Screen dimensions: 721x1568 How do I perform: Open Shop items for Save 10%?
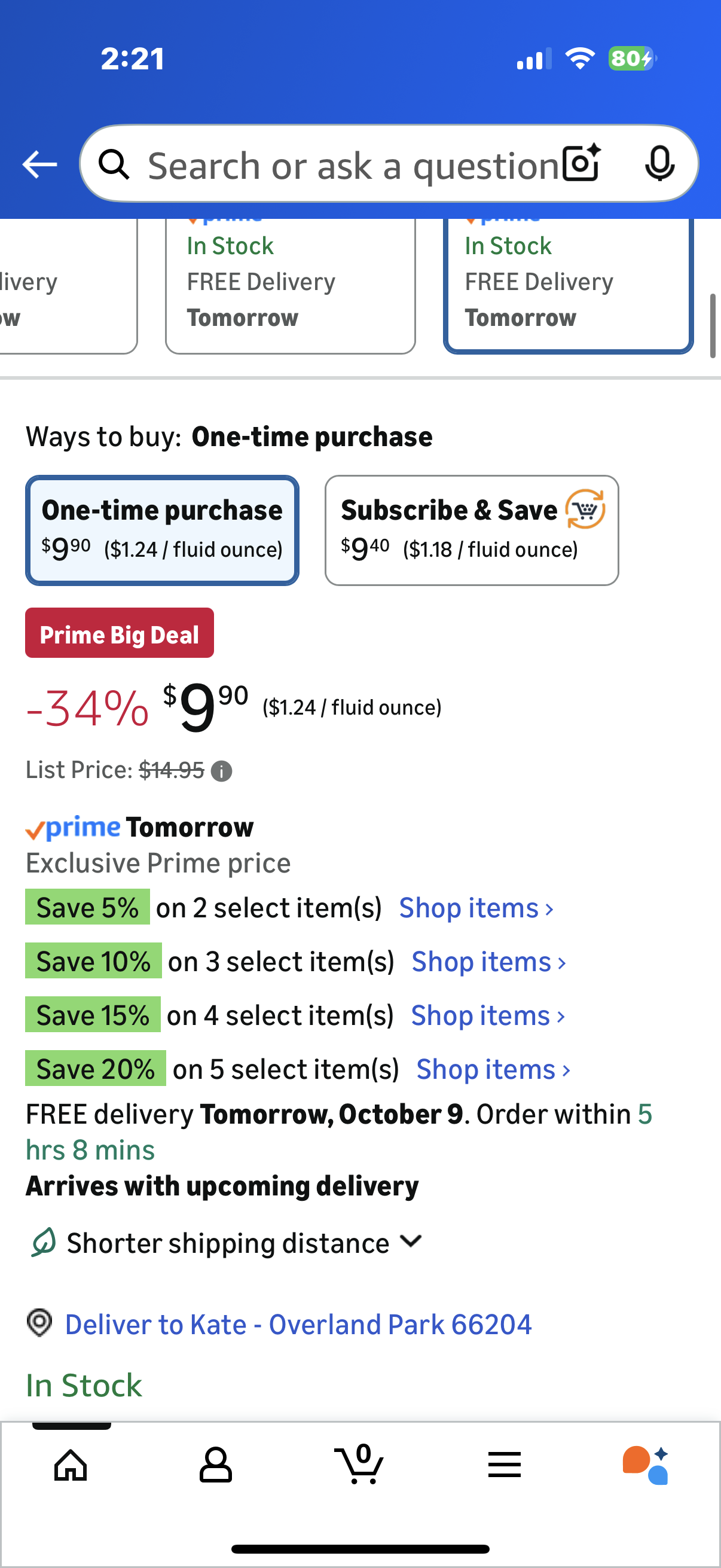click(x=488, y=962)
